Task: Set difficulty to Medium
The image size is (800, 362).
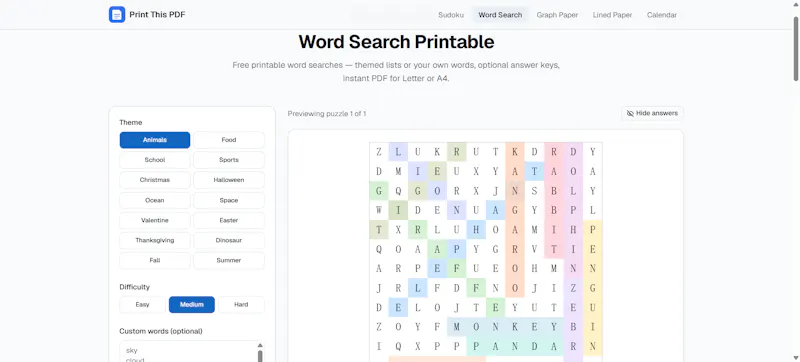Action: 192,304
